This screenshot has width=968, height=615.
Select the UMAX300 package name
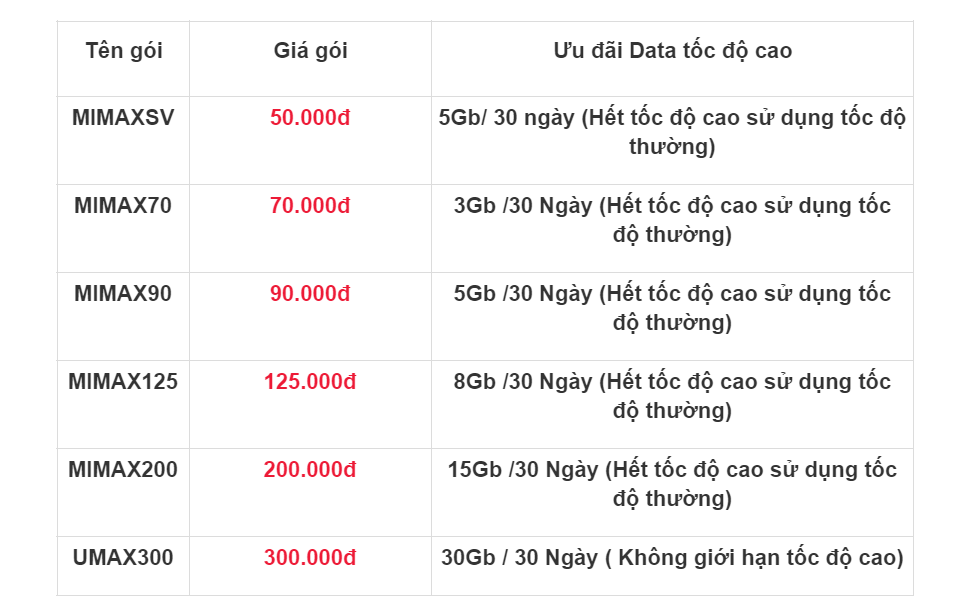(x=123, y=558)
